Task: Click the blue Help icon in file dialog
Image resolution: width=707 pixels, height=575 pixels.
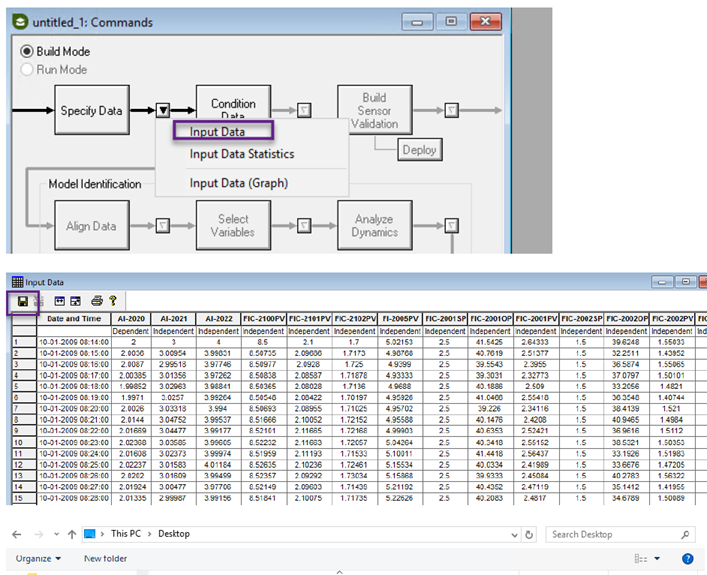Action: pos(688,559)
